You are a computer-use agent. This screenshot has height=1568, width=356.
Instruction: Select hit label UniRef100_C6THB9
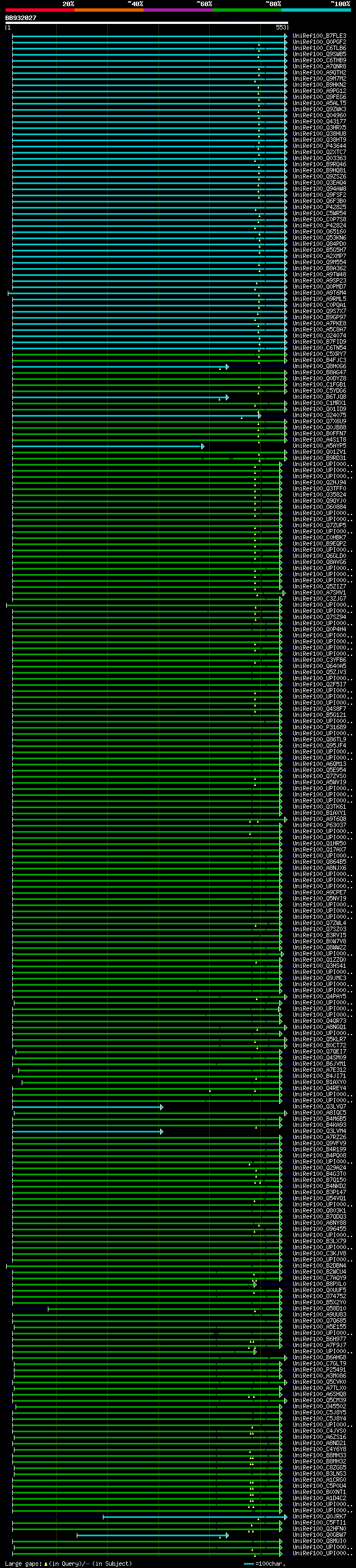pyautogui.click(x=319, y=60)
